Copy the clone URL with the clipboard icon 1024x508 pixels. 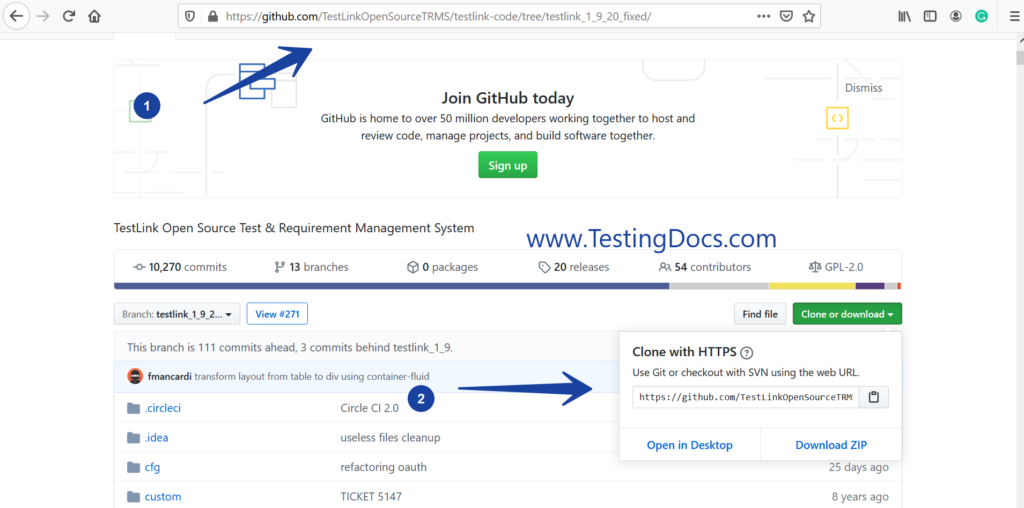tap(873, 397)
